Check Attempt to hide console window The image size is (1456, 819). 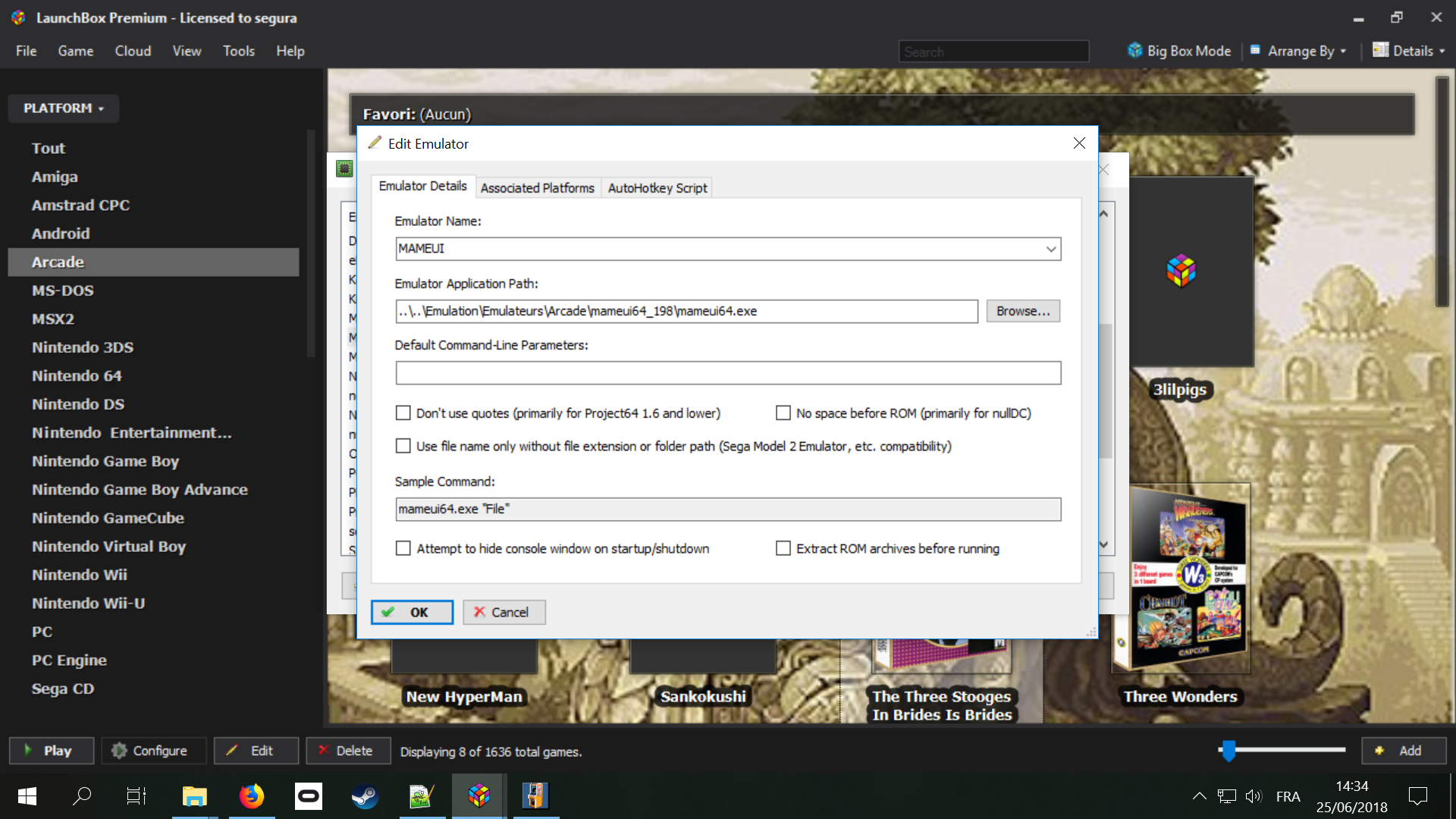pyautogui.click(x=403, y=548)
